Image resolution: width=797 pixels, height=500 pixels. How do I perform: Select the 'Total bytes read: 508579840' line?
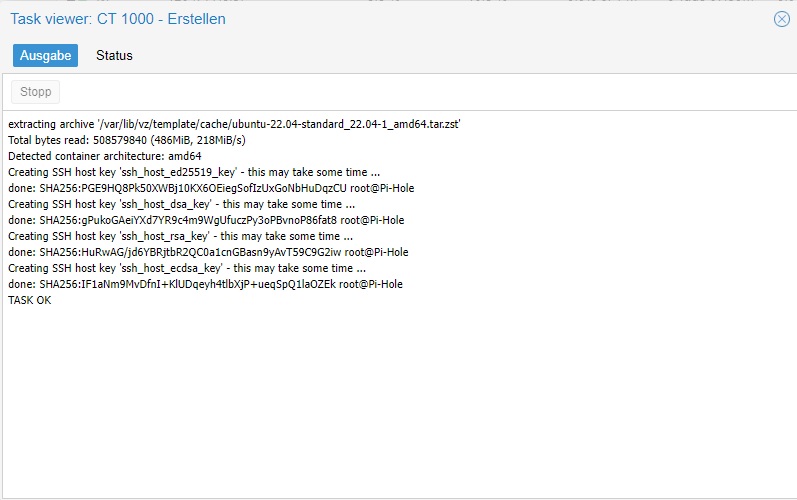(x=127, y=140)
